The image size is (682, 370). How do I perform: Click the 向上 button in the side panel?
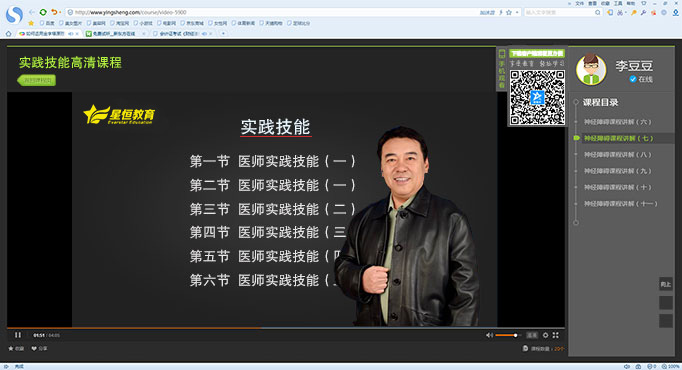point(665,284)
